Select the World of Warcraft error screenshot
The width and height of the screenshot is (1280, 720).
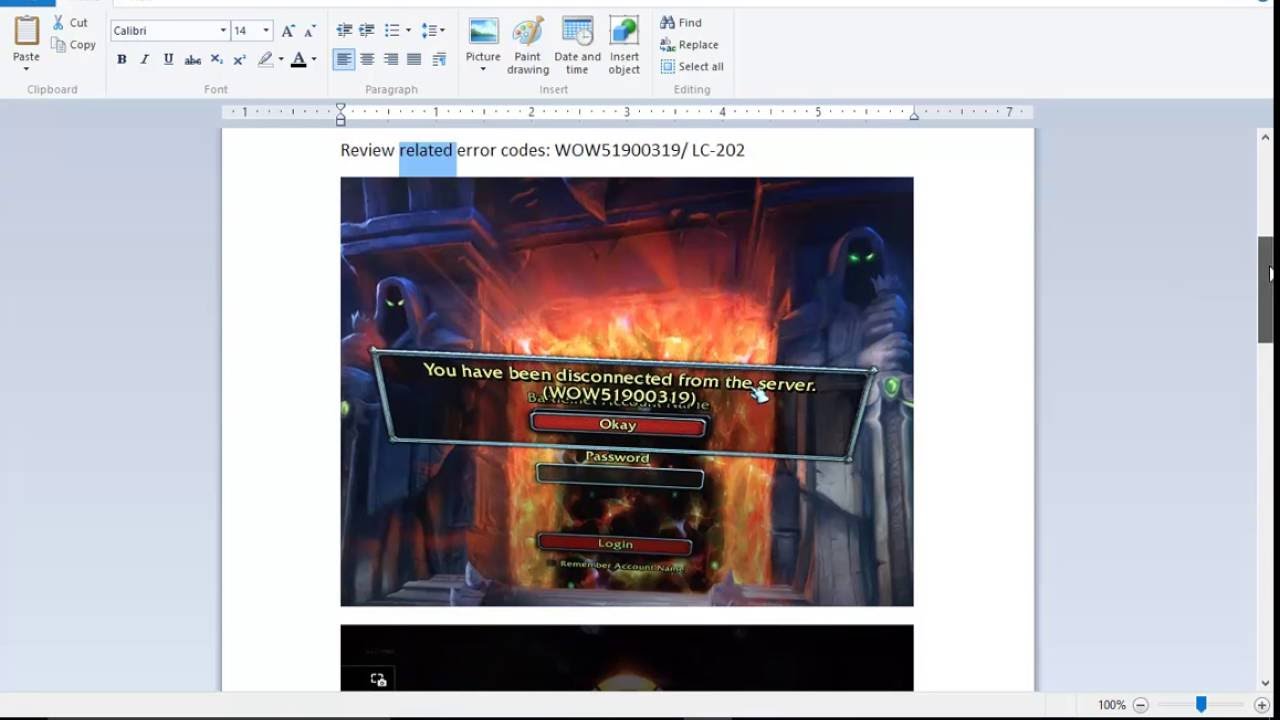coord(627,391)
